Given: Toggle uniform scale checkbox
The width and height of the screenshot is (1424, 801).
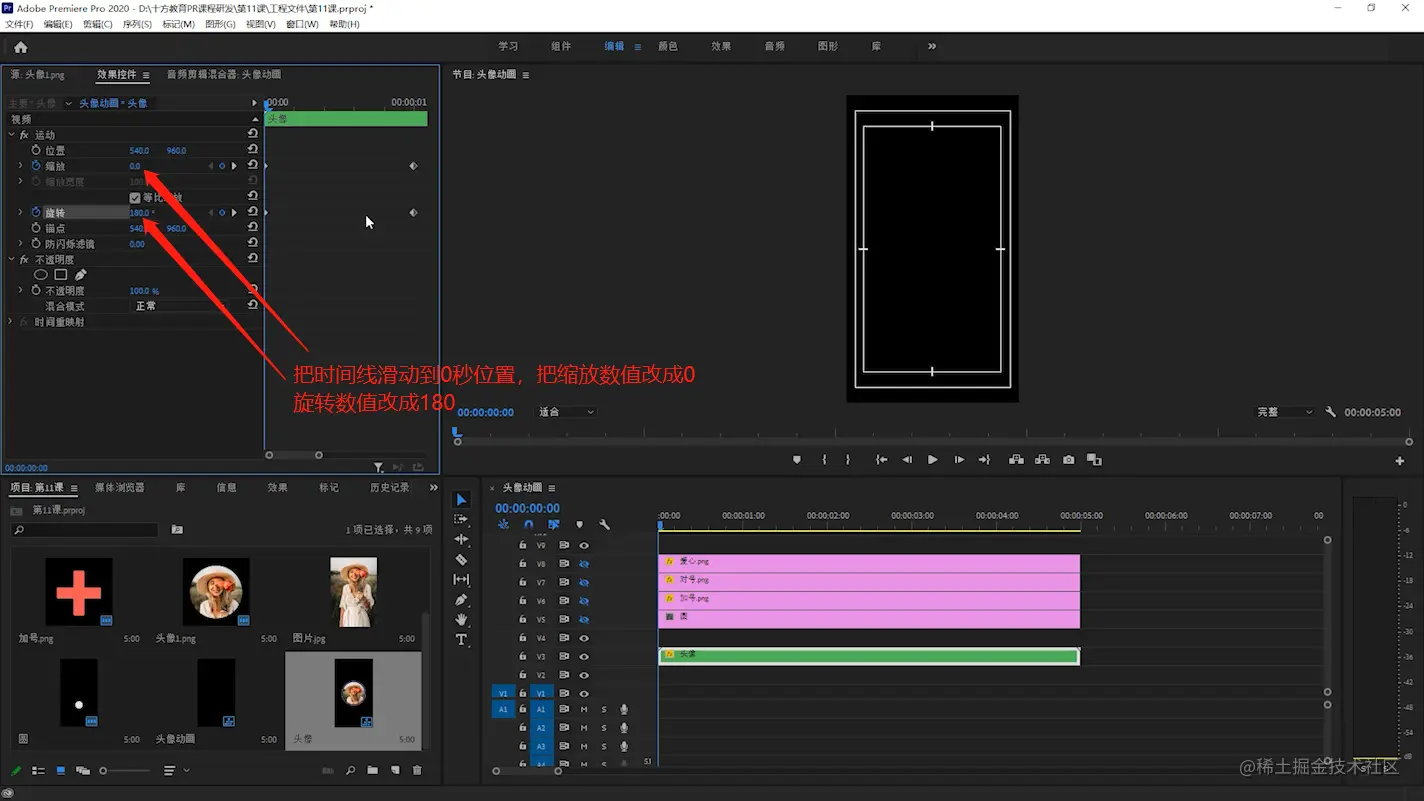Looking at the screenshot, I should click(x=135, y=198).
